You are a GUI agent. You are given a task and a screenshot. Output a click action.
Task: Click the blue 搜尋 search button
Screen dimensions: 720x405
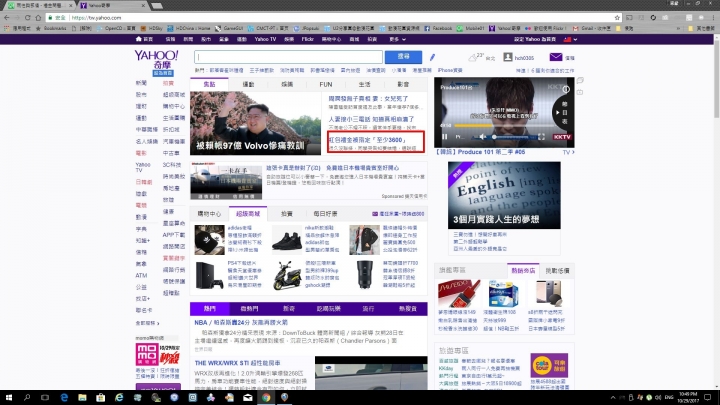pos(403,56)
